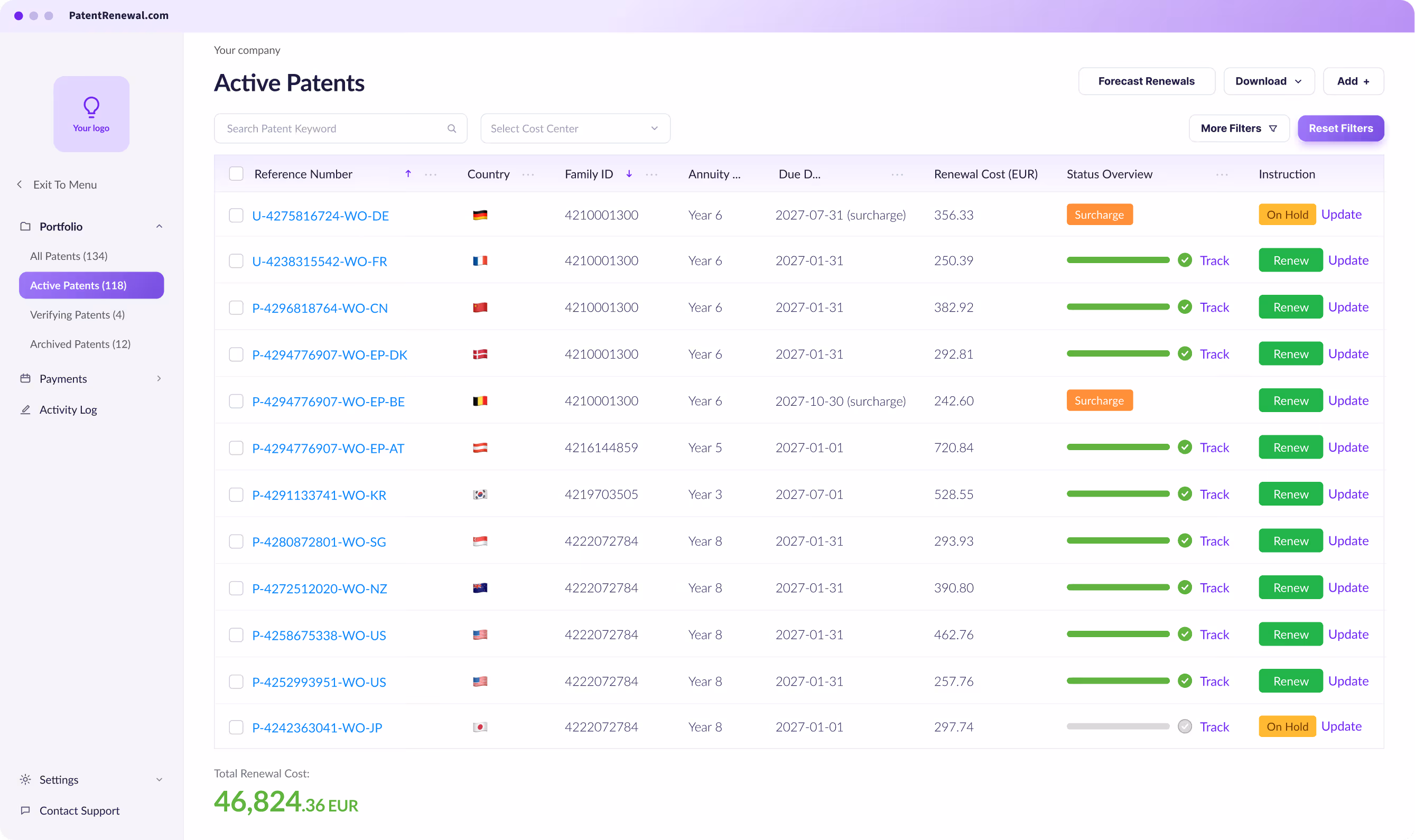Click the German flag icon in first row

pos(480,215)
